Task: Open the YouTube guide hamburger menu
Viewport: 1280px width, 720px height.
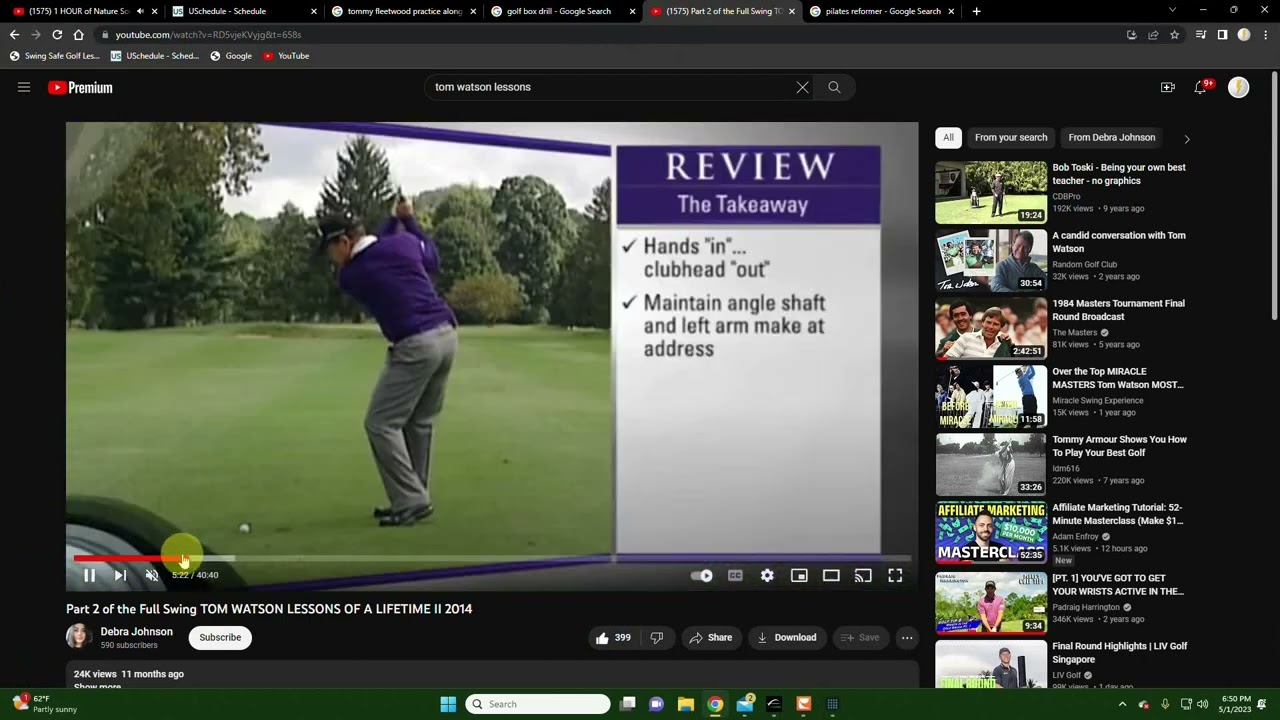Action: click(x=24, y=87)
